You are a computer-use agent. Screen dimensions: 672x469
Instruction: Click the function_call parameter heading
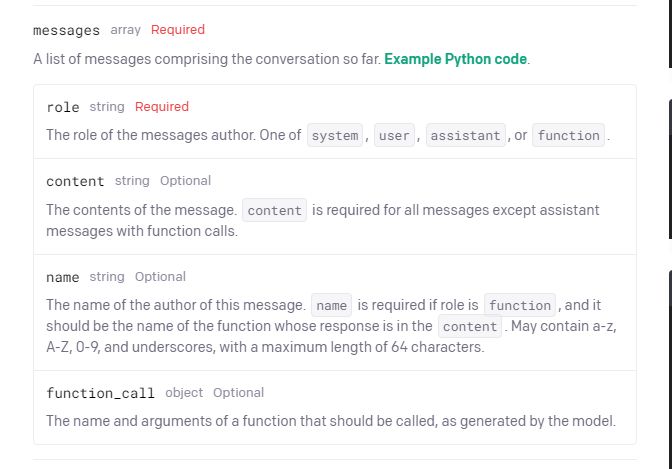pos(100,393)
